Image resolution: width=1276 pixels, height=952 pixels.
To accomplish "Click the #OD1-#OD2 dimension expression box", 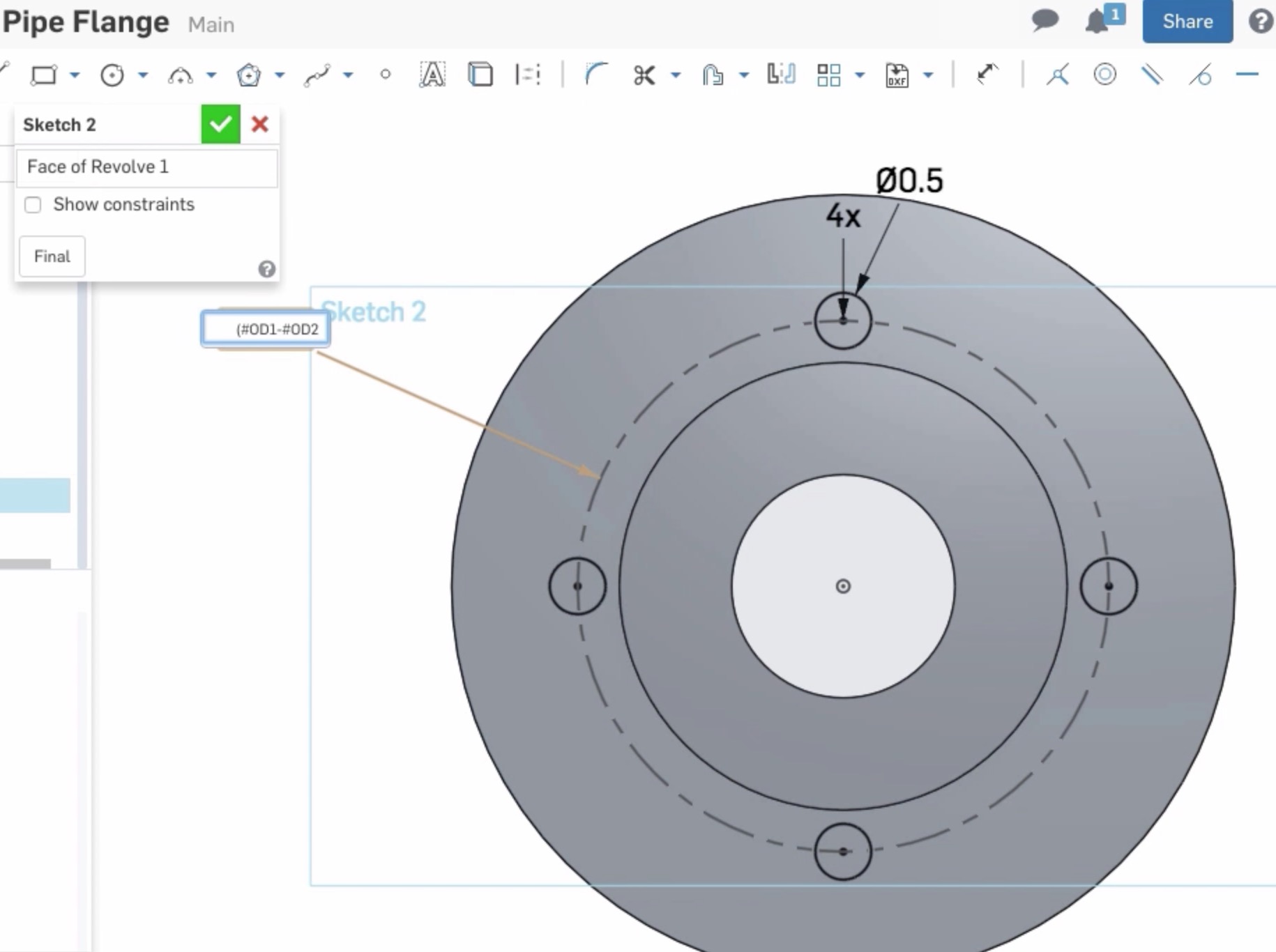I will click(x=266, y=329).
